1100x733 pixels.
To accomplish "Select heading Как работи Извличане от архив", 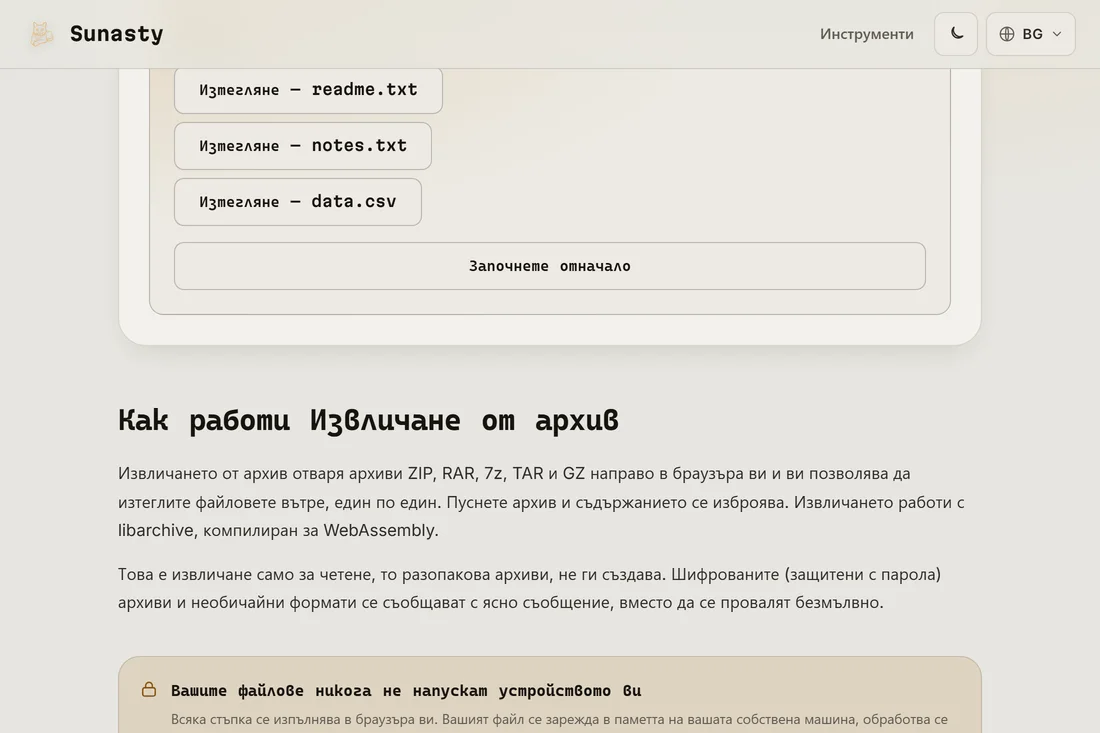I will tap(368, 420).
